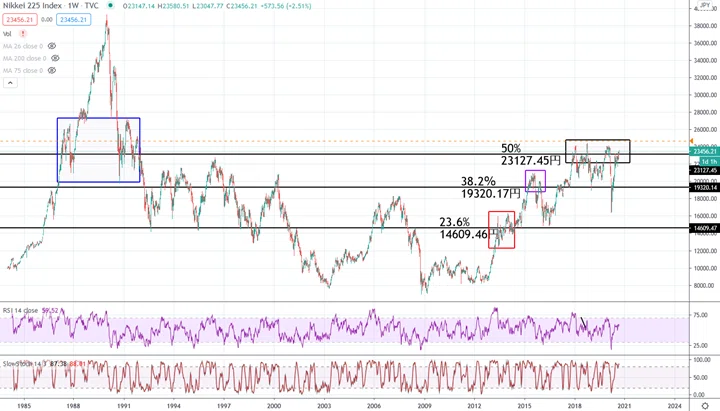Click the 50% 23127.45円 Fibonacci label
Screen dimensions: 720x411
530,155
